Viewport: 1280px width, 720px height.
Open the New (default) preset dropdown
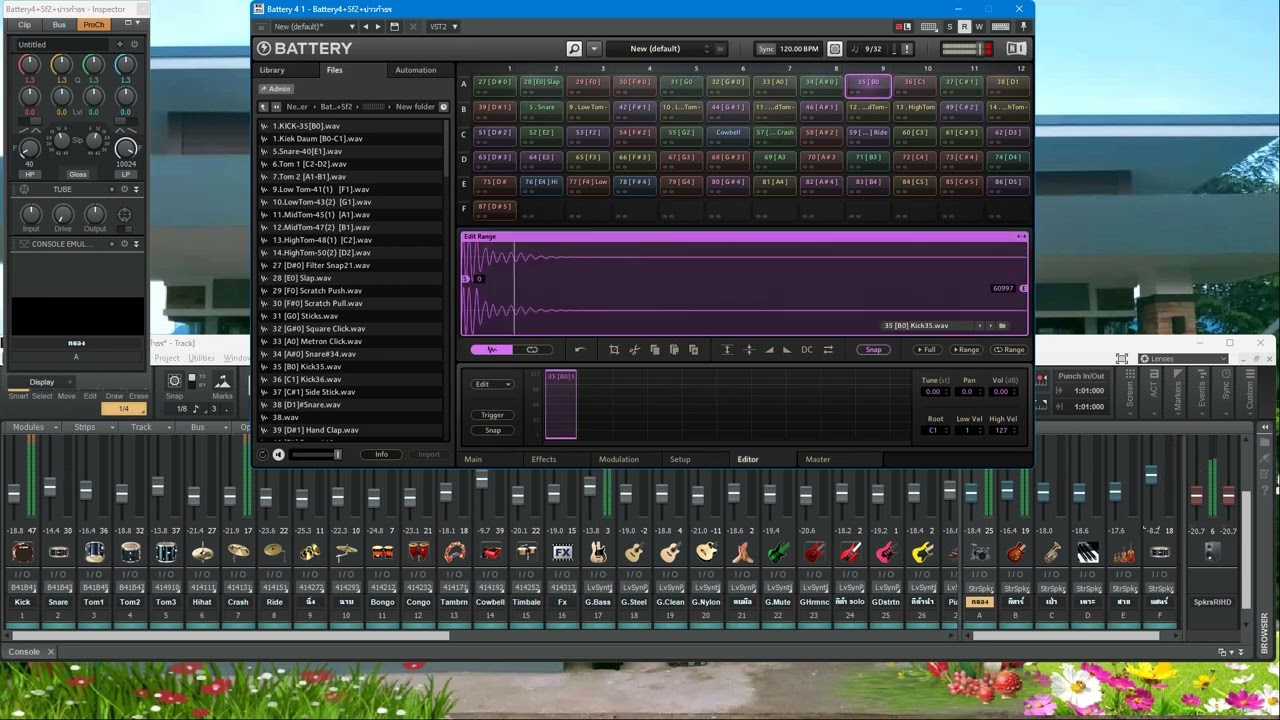pyautogui.click(x=664, y=48)
